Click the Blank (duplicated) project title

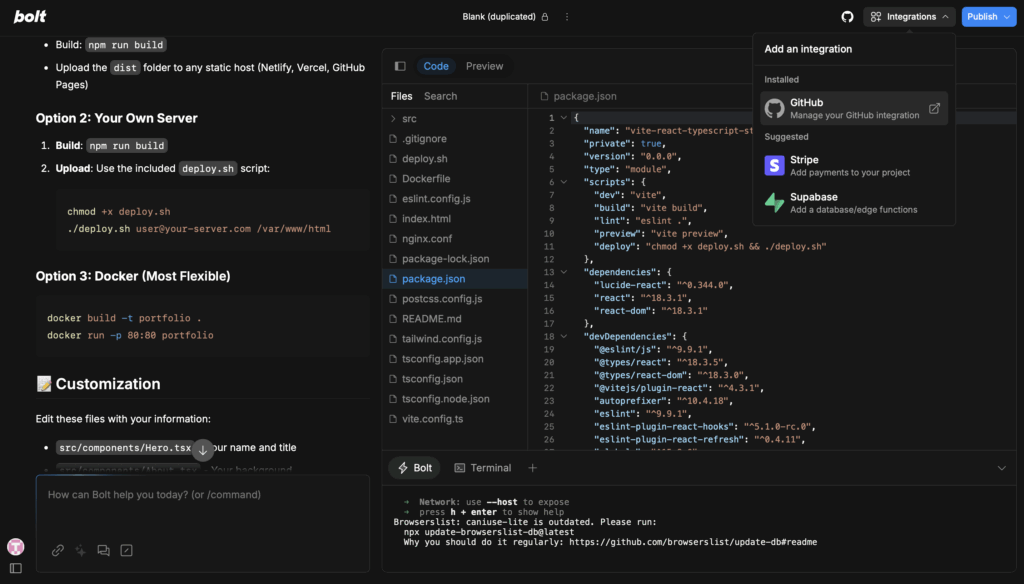click(499, 17)
